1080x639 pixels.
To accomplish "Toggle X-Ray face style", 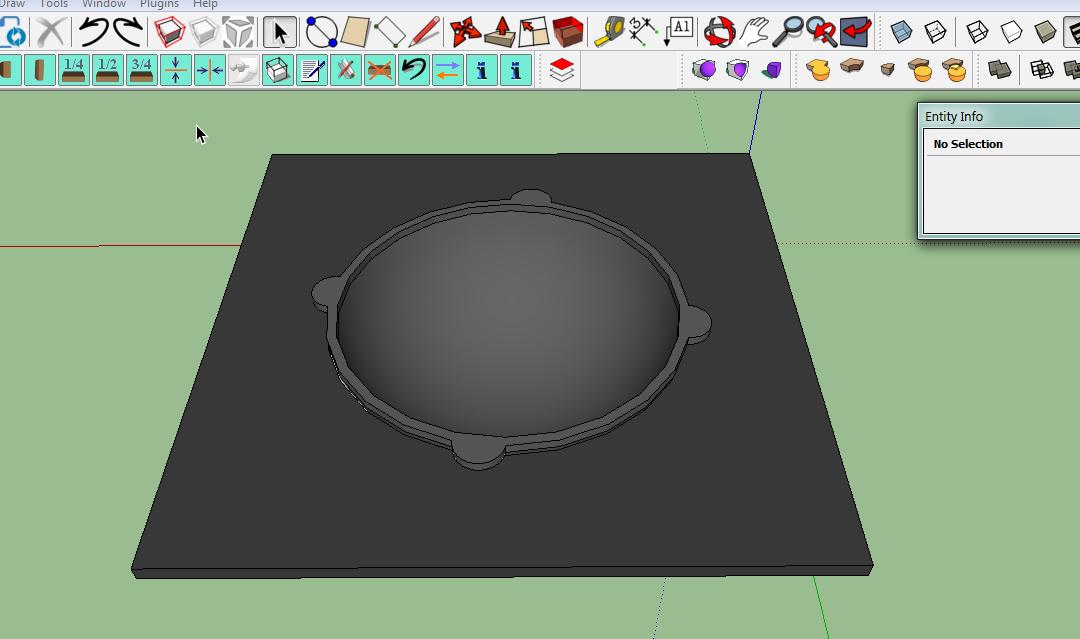I will coord(902,33).
